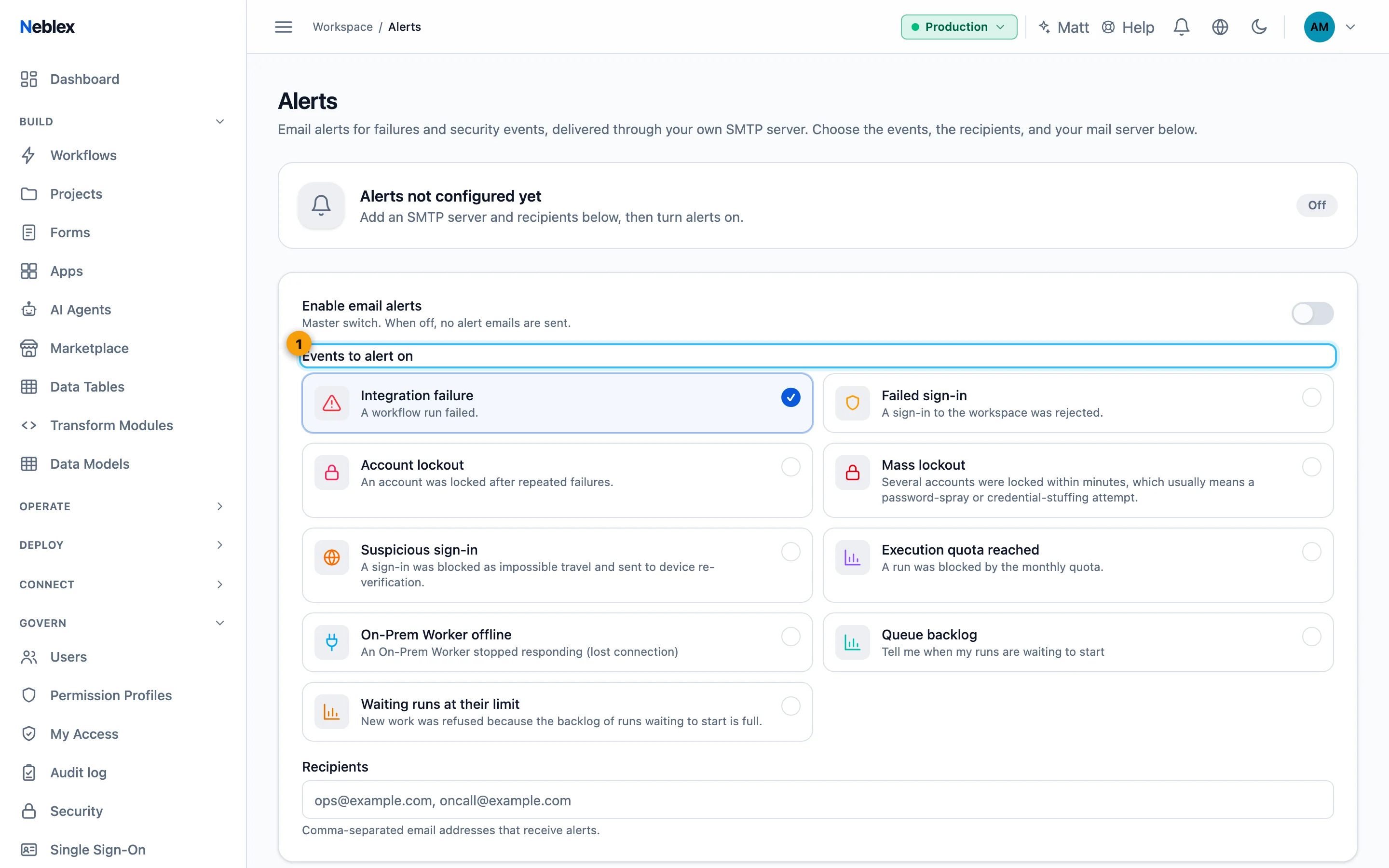Click the Matt AI sparkle icon
The width and height of the screenshot is (1389, 868).
[1045, 27]
